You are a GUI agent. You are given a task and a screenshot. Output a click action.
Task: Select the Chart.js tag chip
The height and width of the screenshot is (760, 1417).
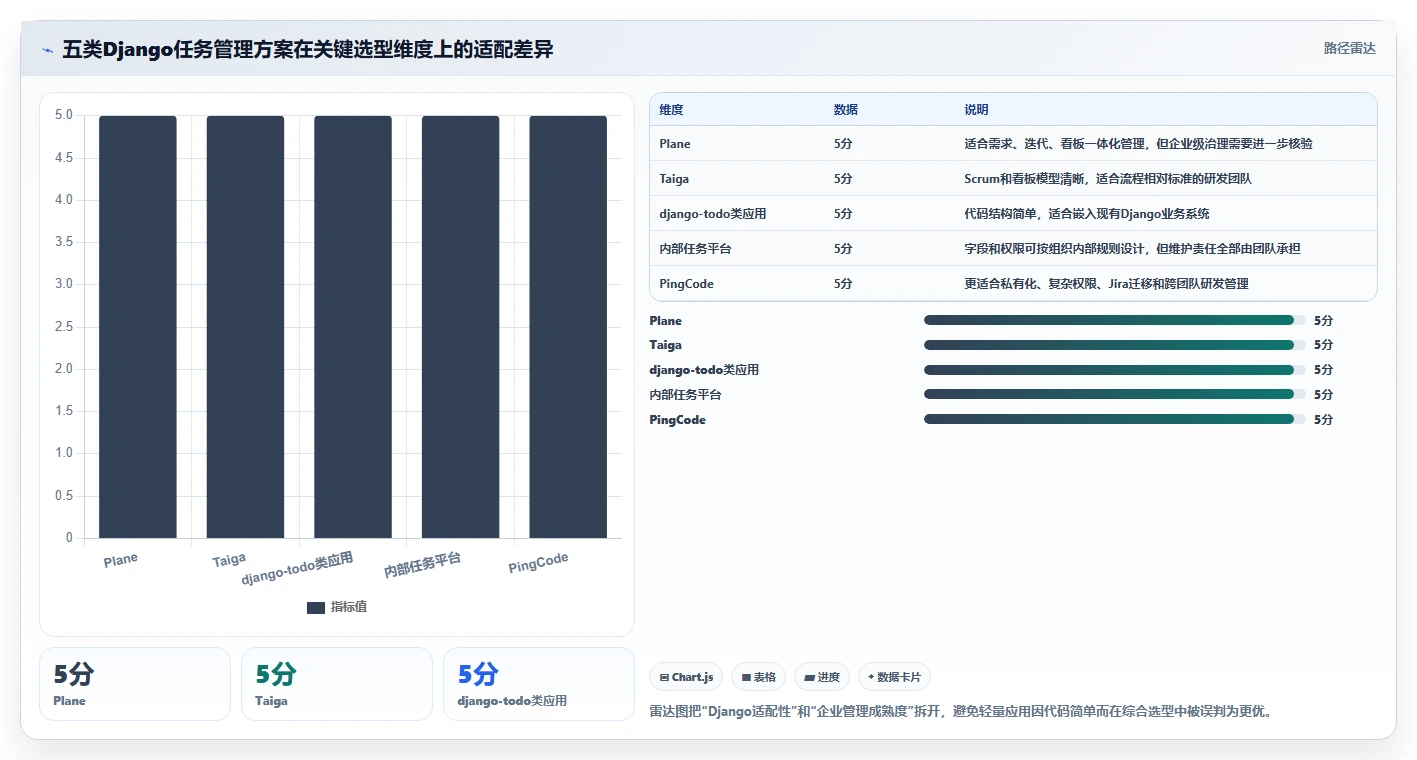[x=686, y=677]
